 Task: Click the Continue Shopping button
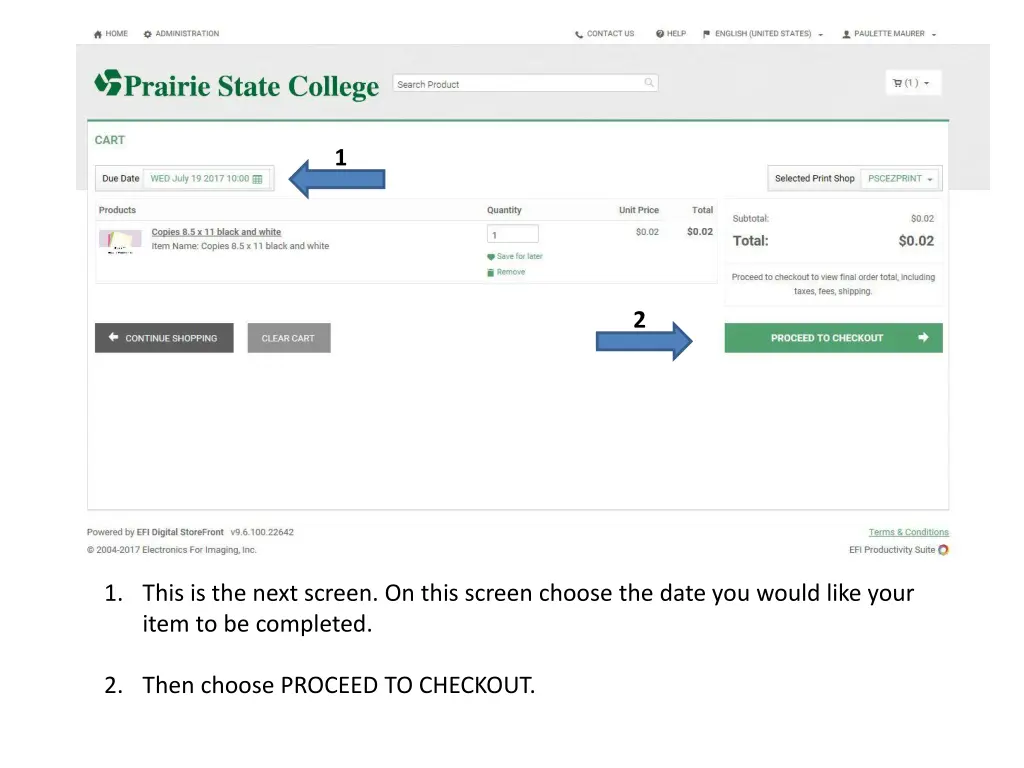click(x=164, y=338)
